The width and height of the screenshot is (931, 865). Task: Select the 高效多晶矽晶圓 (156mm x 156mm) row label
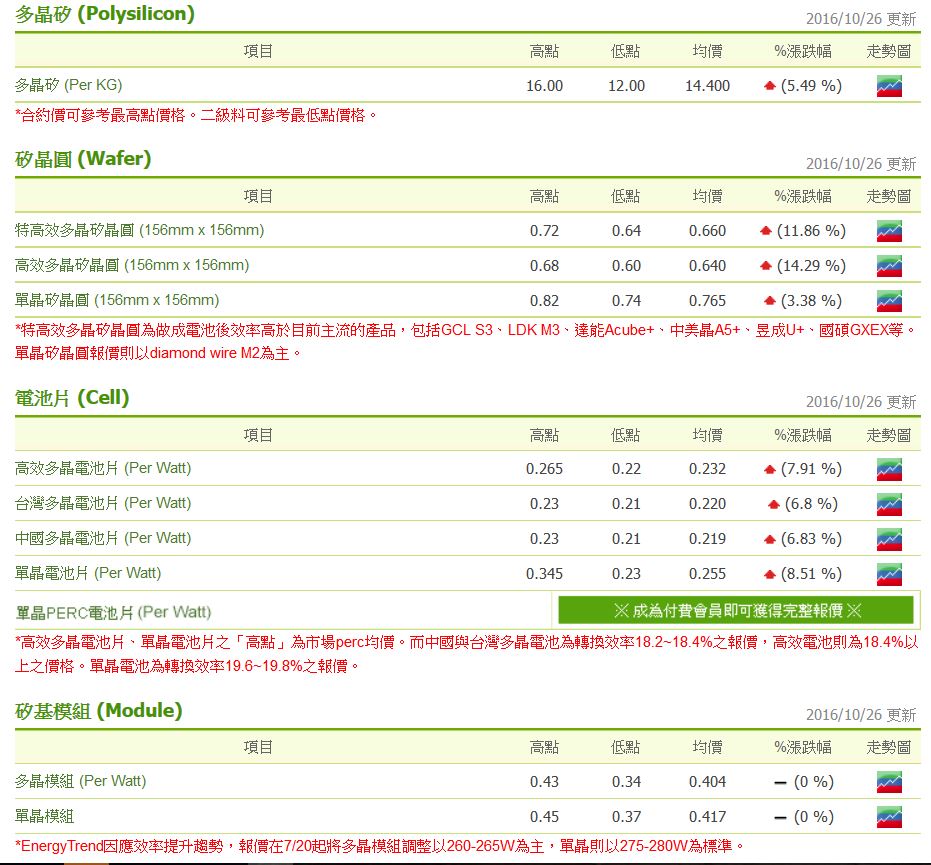click(132, 265)
